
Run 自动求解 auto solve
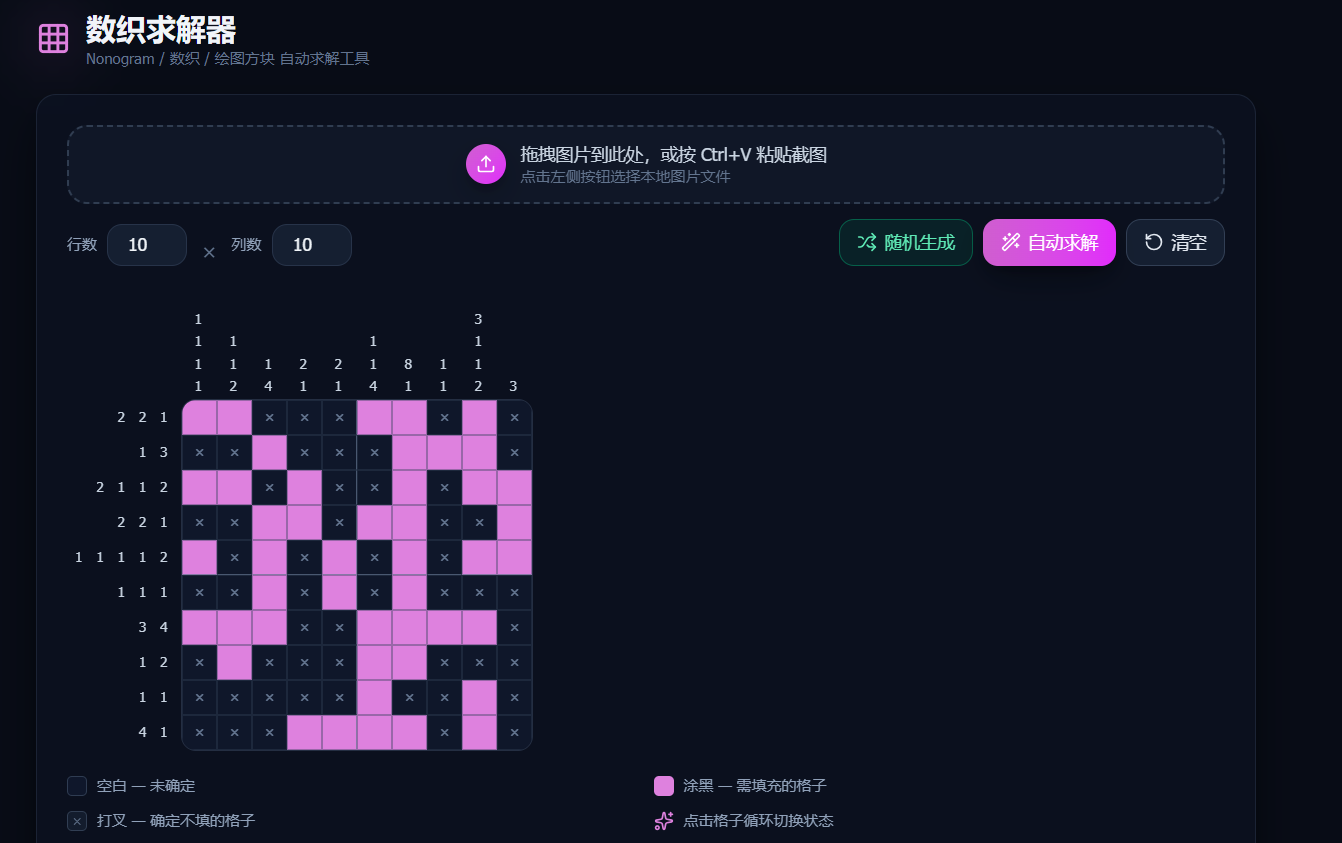tap(1049, 242)
